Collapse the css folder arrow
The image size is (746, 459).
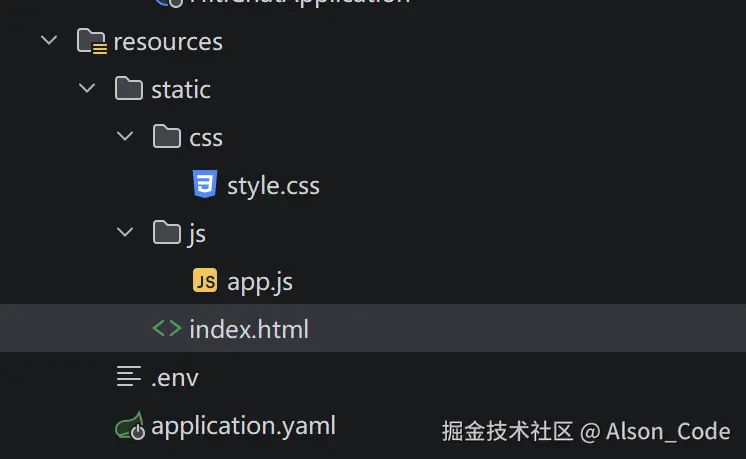(x=125, y=137)
